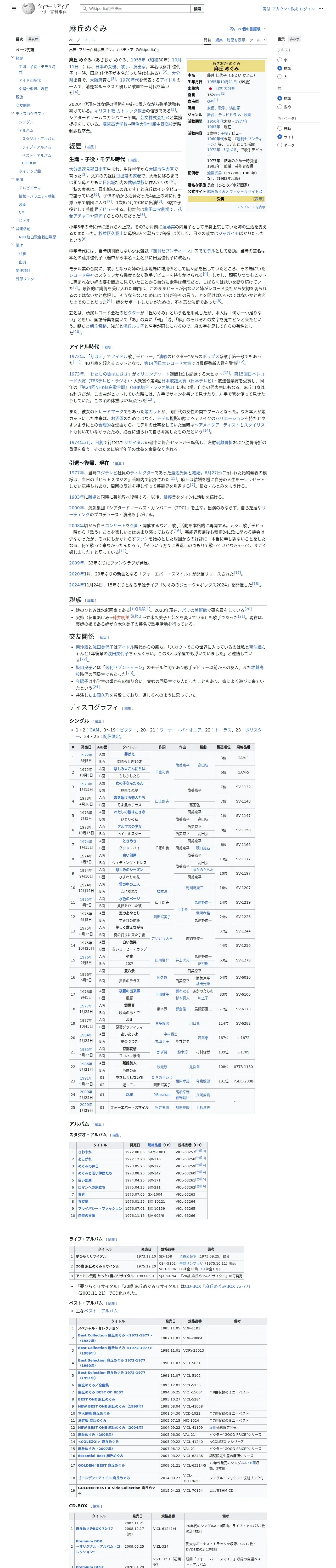The height and width of the screenshot is (1568, 336).
Task: Click the アカウント作成 link
Action: (x=285, y=9)
